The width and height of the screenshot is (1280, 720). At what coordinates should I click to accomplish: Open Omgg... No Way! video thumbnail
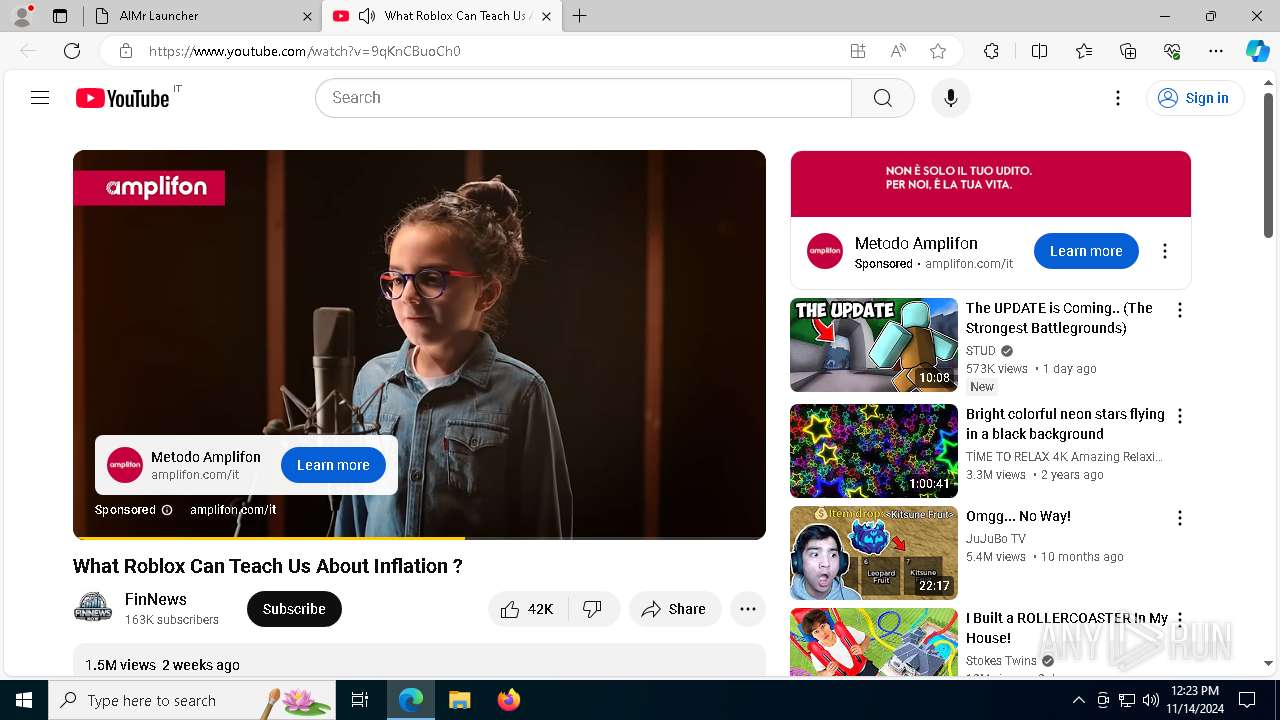(874, 553)
